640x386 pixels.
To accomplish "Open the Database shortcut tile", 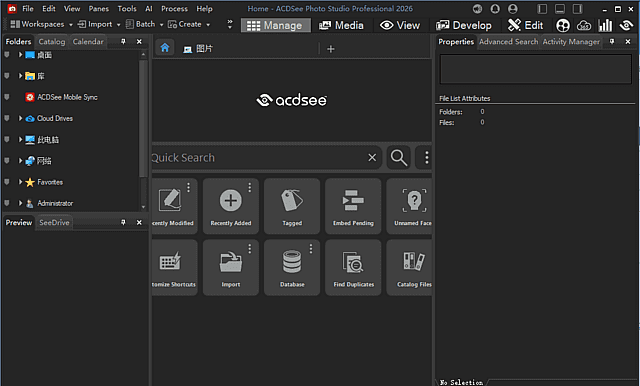I will coord(292,267).
